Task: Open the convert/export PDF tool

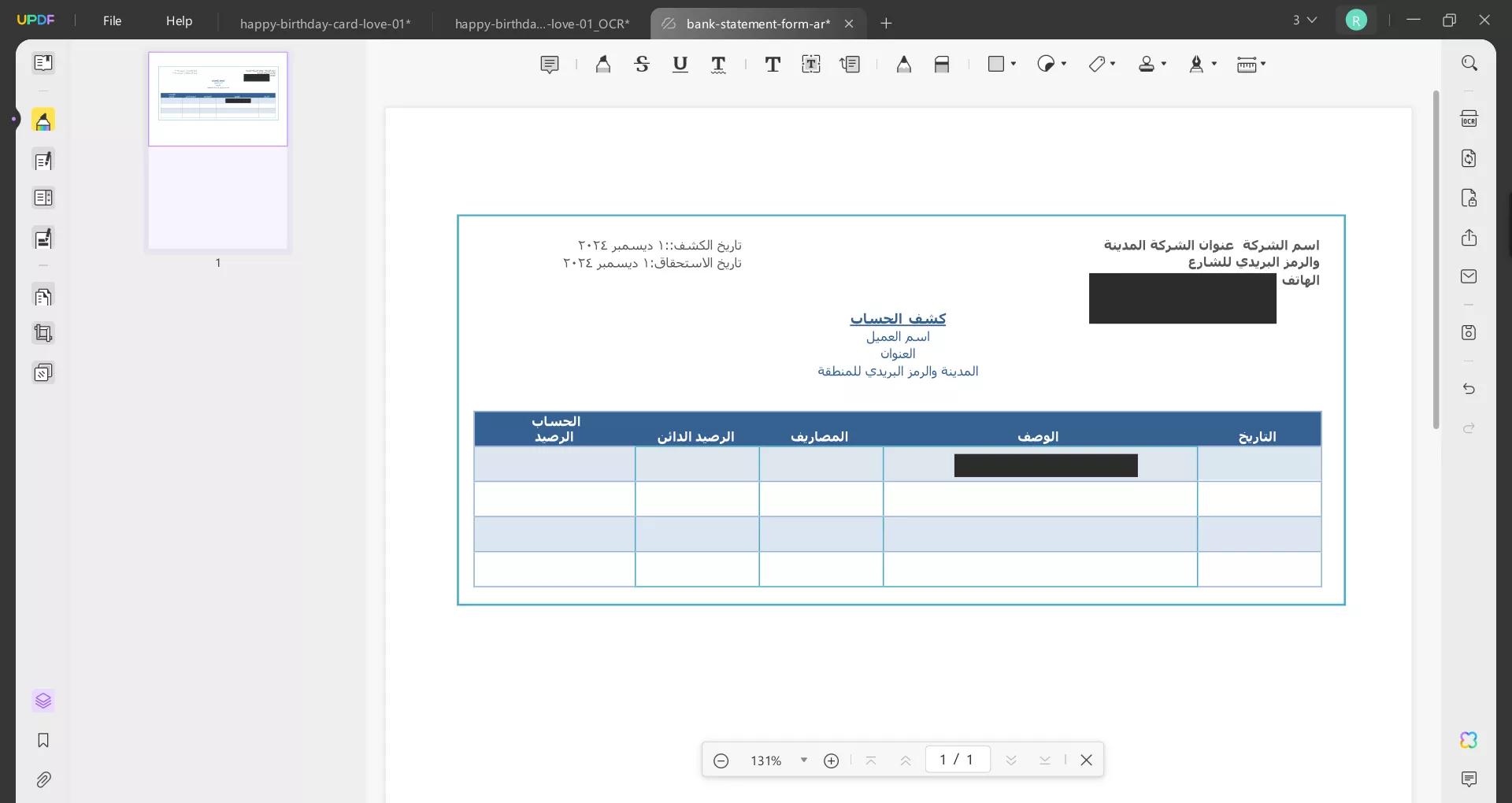Action: point(1469,158)
